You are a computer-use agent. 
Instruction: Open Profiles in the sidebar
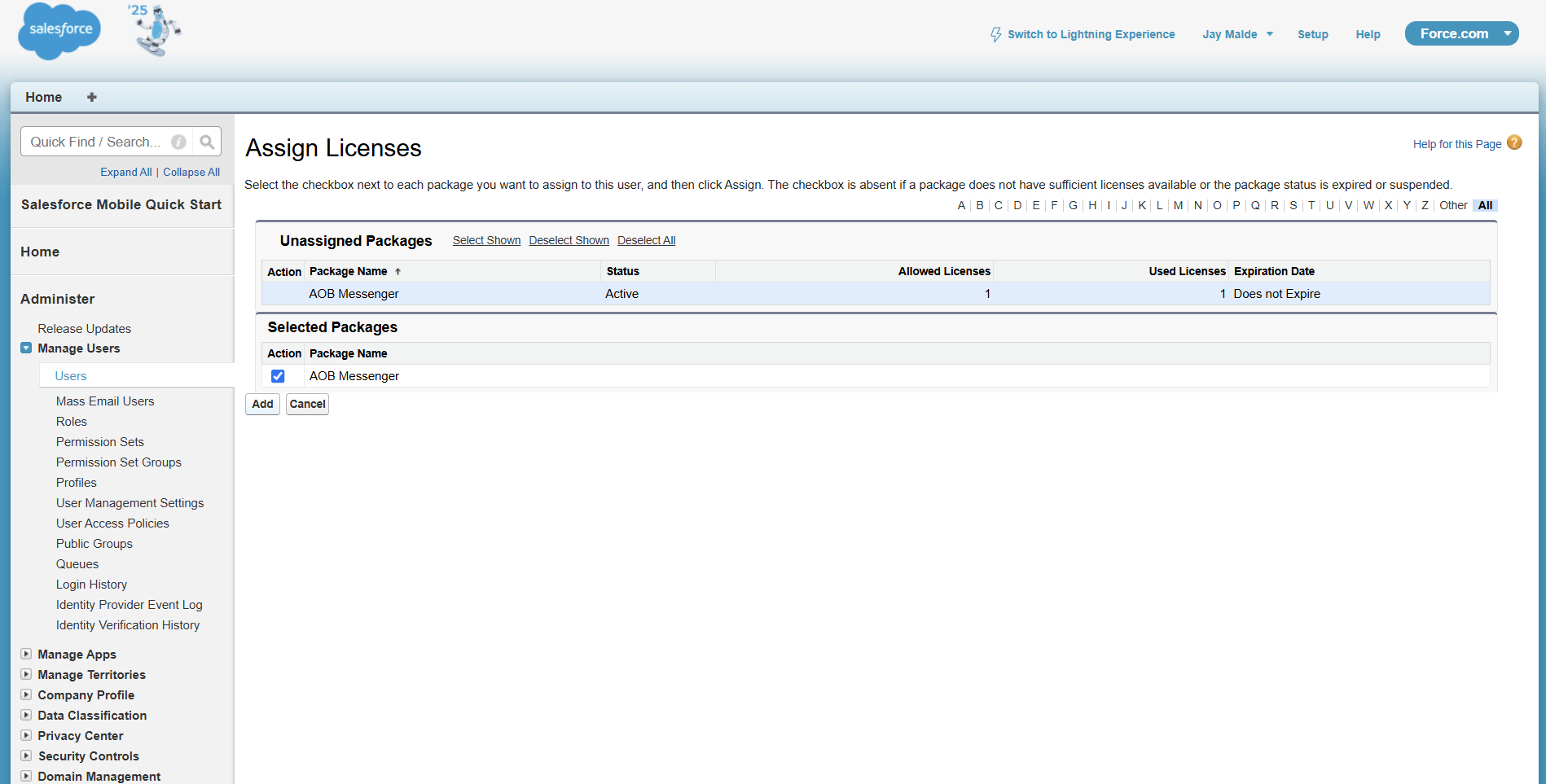click(x=77, y=482)
